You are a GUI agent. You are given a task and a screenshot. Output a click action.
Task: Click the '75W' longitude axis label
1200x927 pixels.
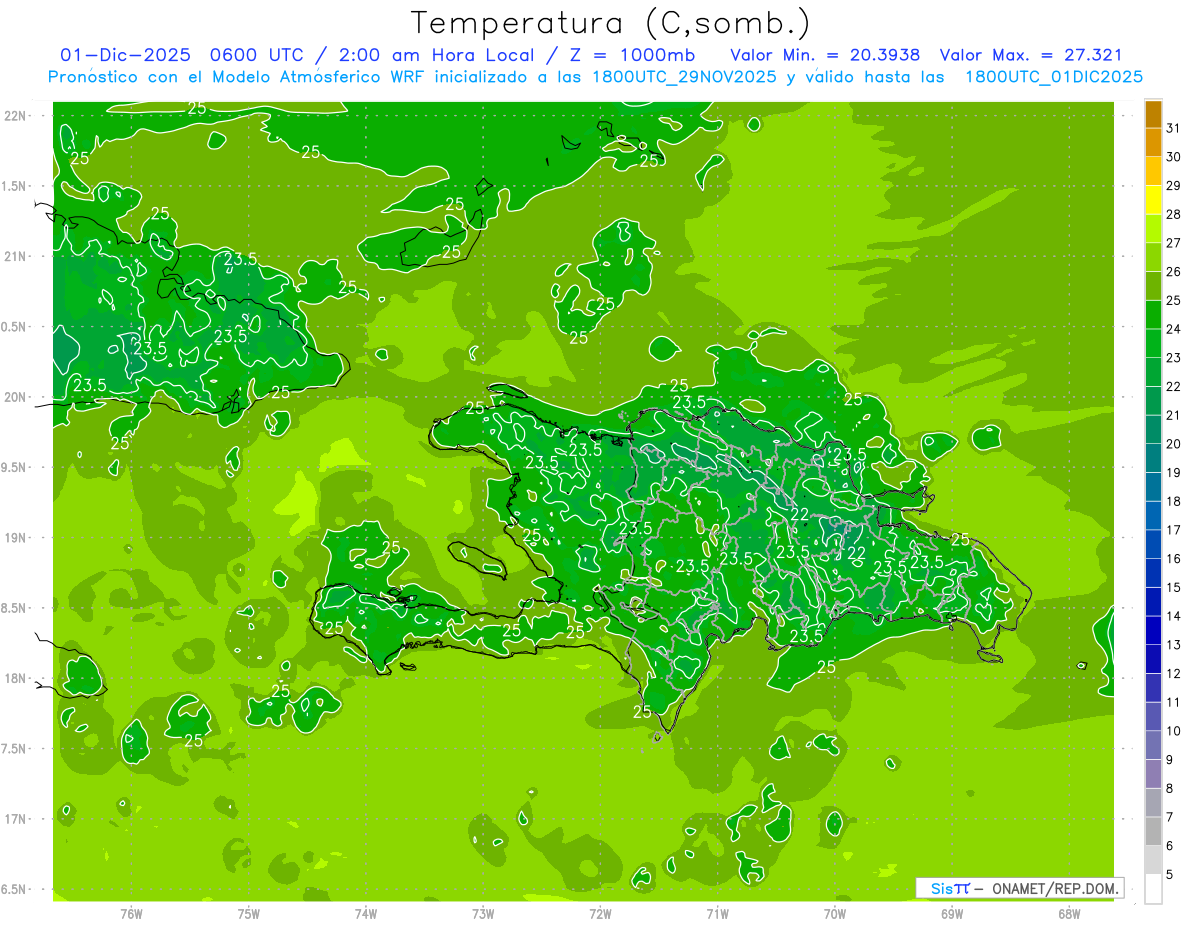click(x=248, y=914)
